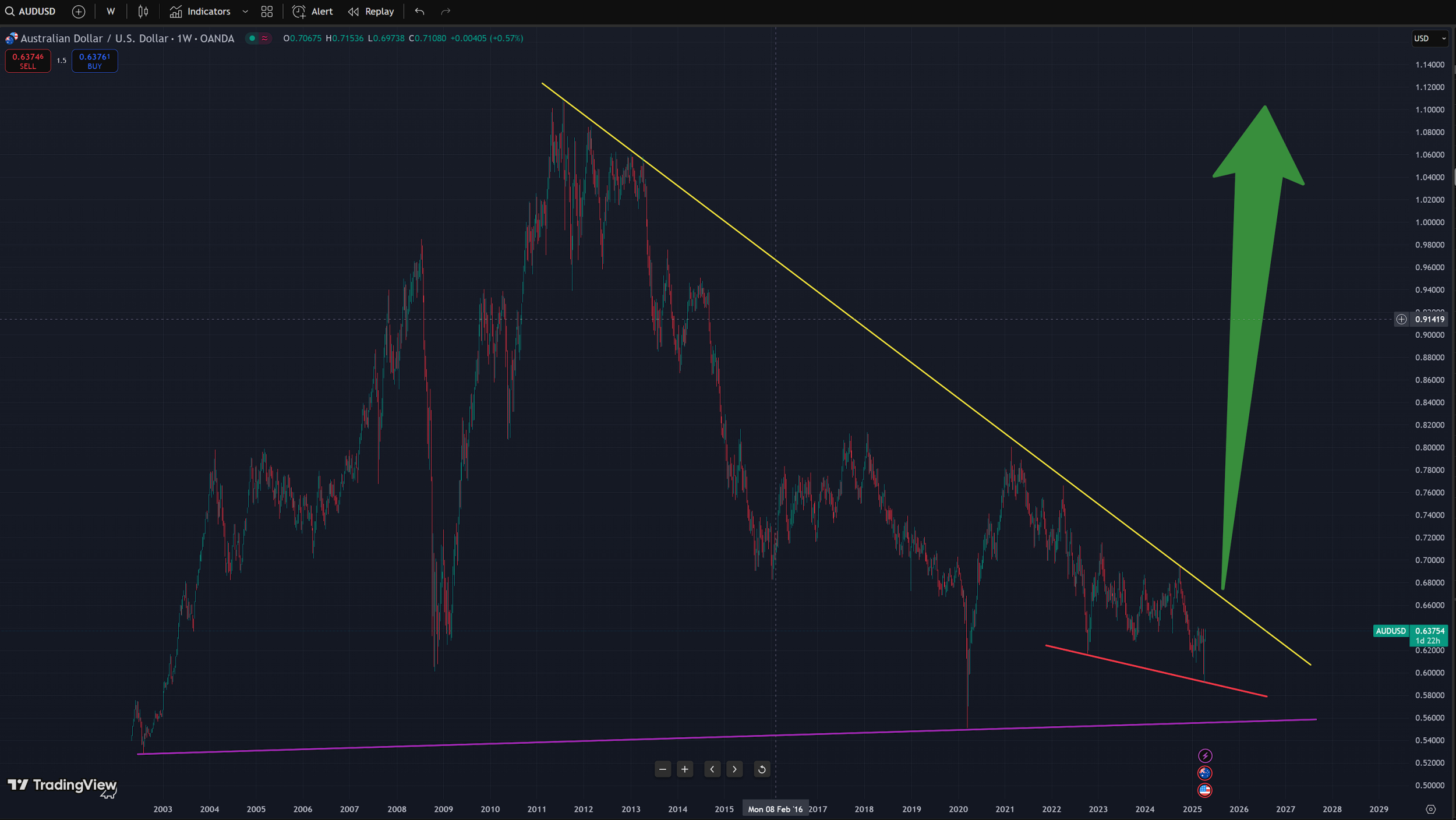1456x820 pixels.
Task: Open the Indicators dialog
Action: point(200,12)
